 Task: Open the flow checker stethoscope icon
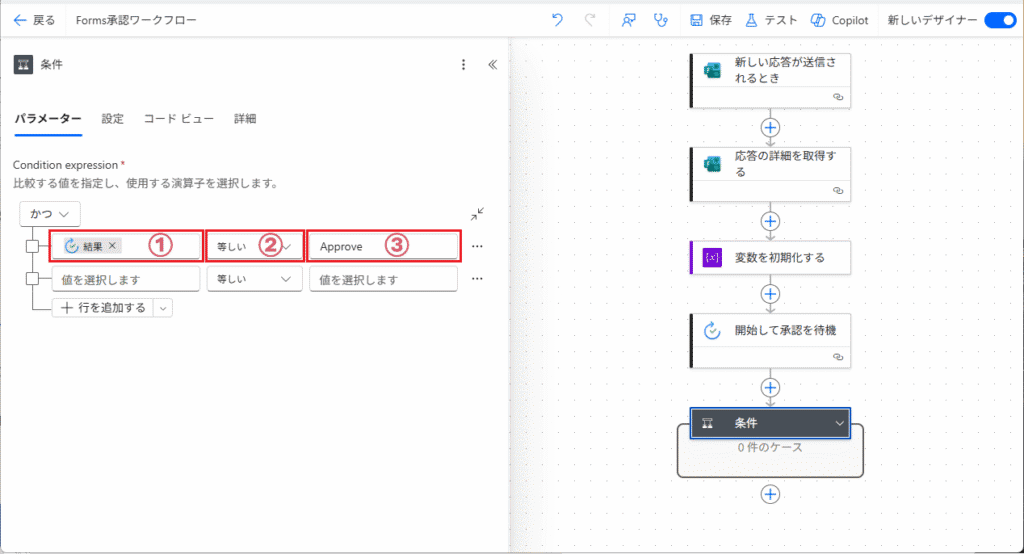661,20
